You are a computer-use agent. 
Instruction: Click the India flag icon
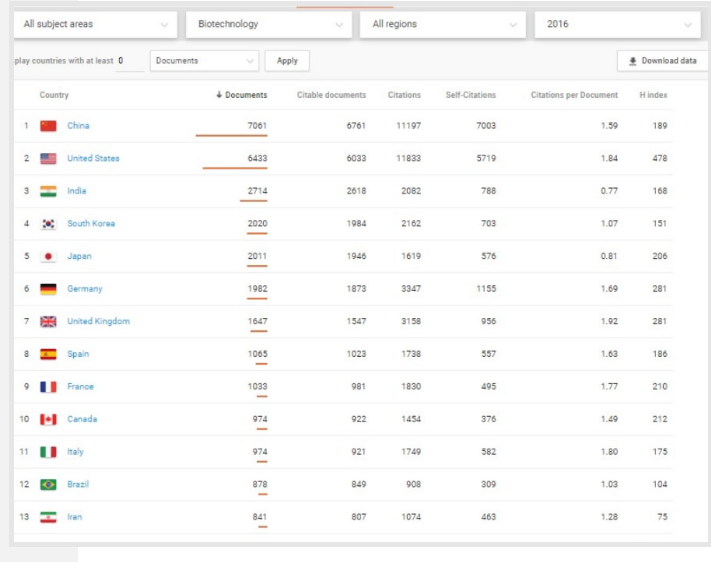coord(48,191)
